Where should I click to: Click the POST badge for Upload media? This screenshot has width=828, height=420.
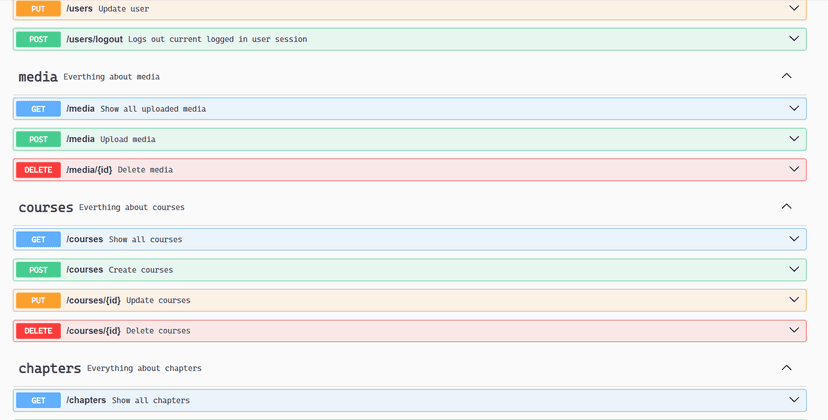[x=38, y=139]
